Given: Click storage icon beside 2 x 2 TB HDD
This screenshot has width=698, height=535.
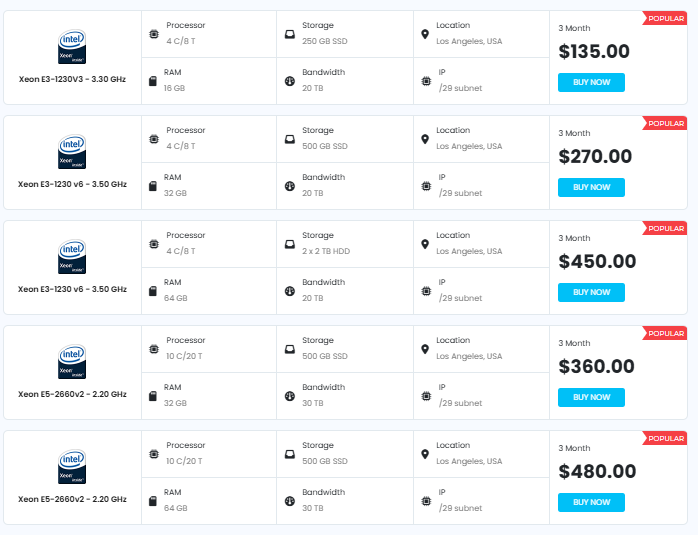Looking at the screenshot, I should pyautogui.click(x=290, y=244).
